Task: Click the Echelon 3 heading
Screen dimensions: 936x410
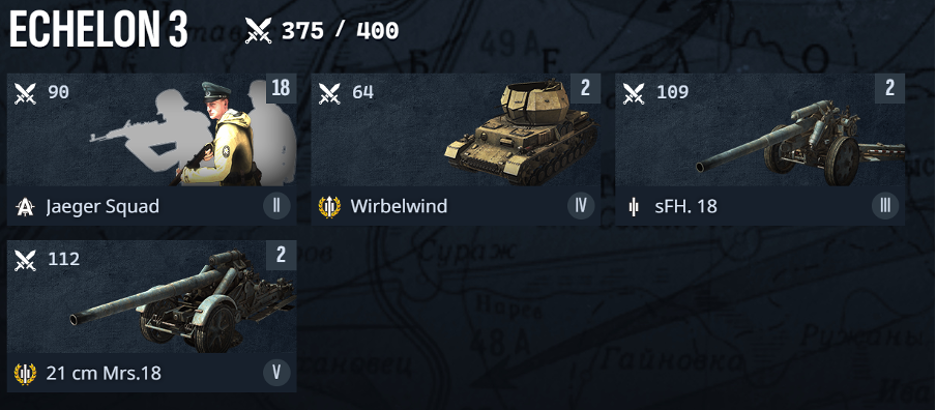Action: (x=98, y=30)
